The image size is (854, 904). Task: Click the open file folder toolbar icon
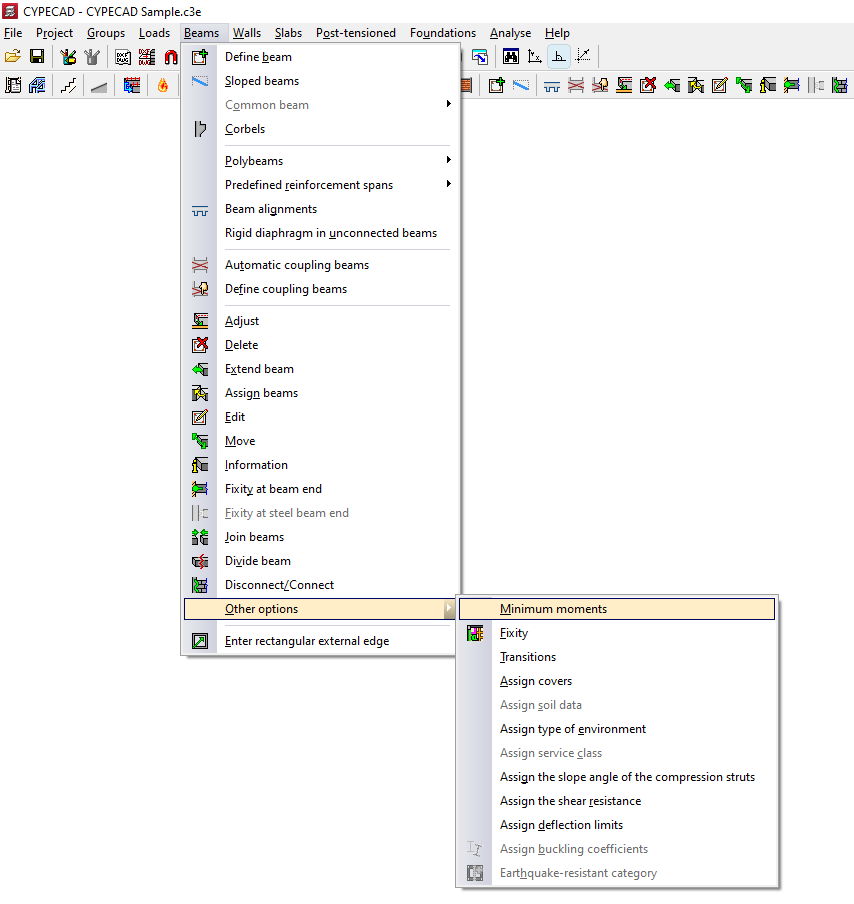pos(13,56)
